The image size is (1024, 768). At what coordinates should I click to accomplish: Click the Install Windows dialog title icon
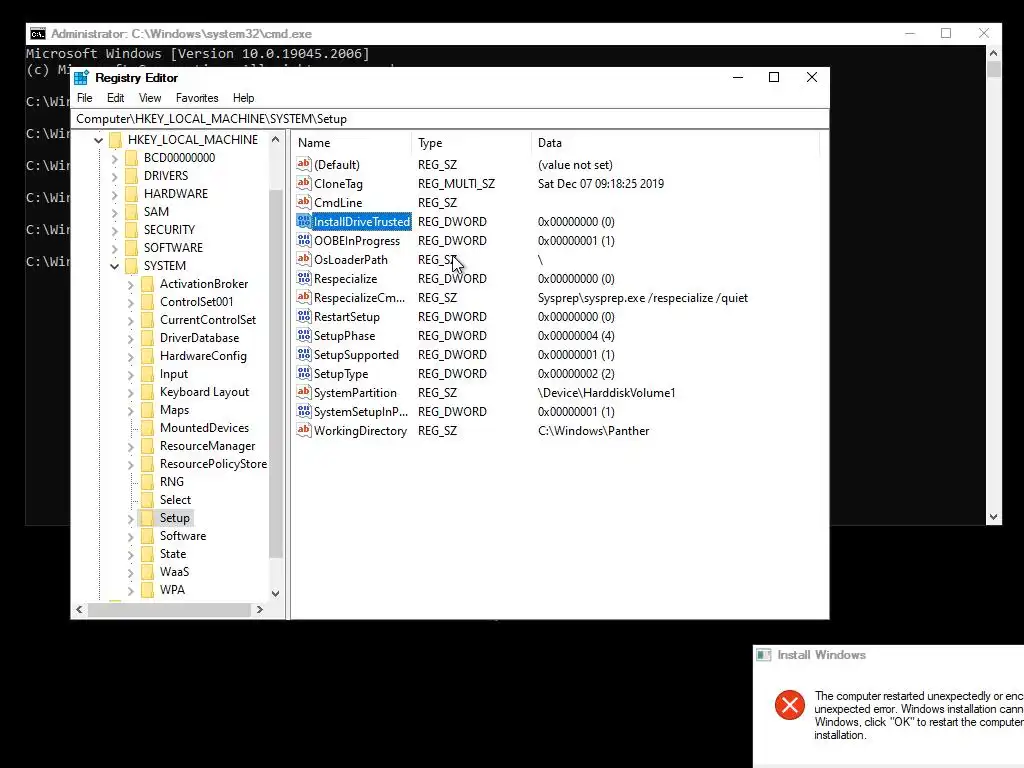coord(763,655)
